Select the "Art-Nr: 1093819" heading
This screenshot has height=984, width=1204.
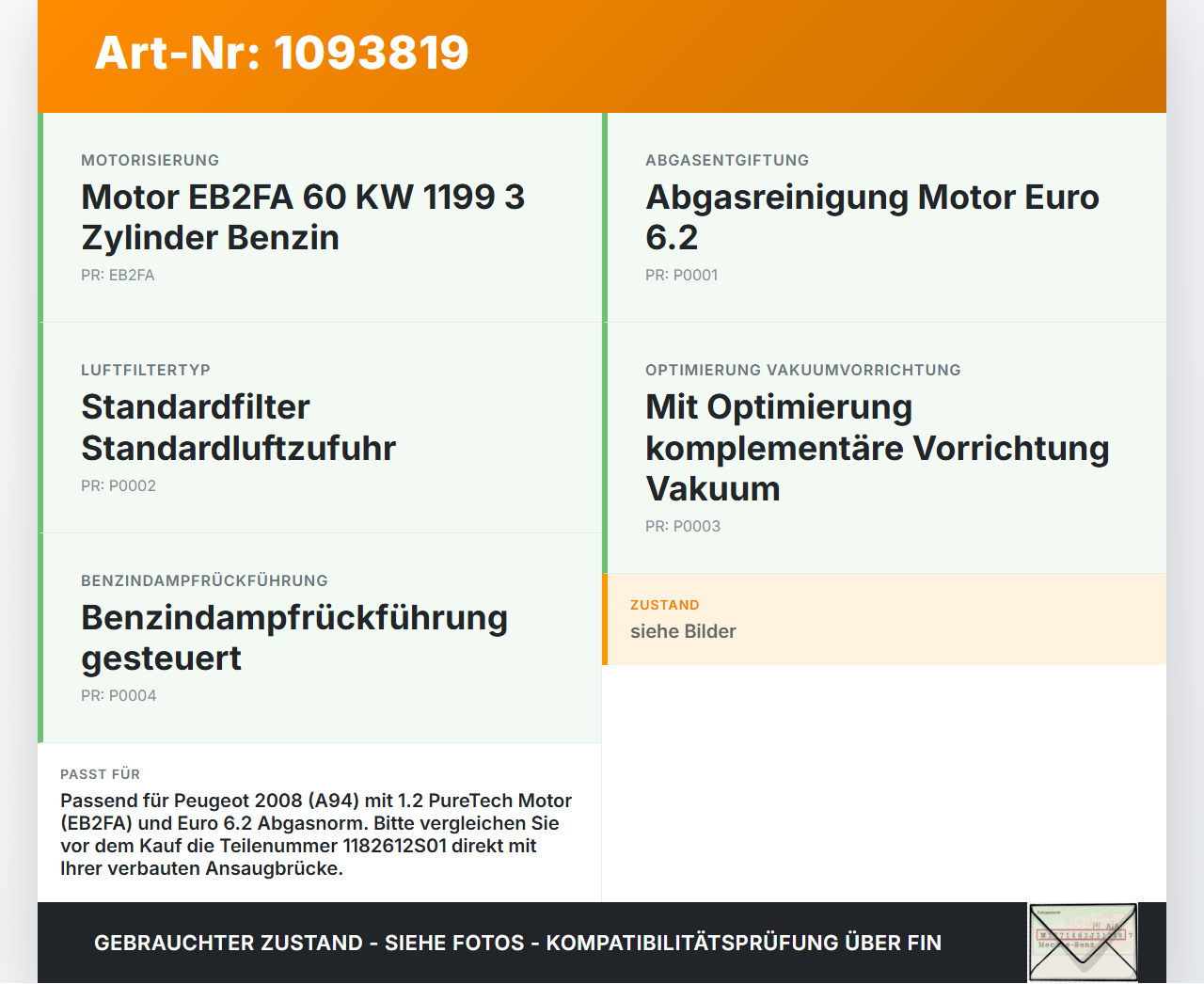tap(281, 53)
